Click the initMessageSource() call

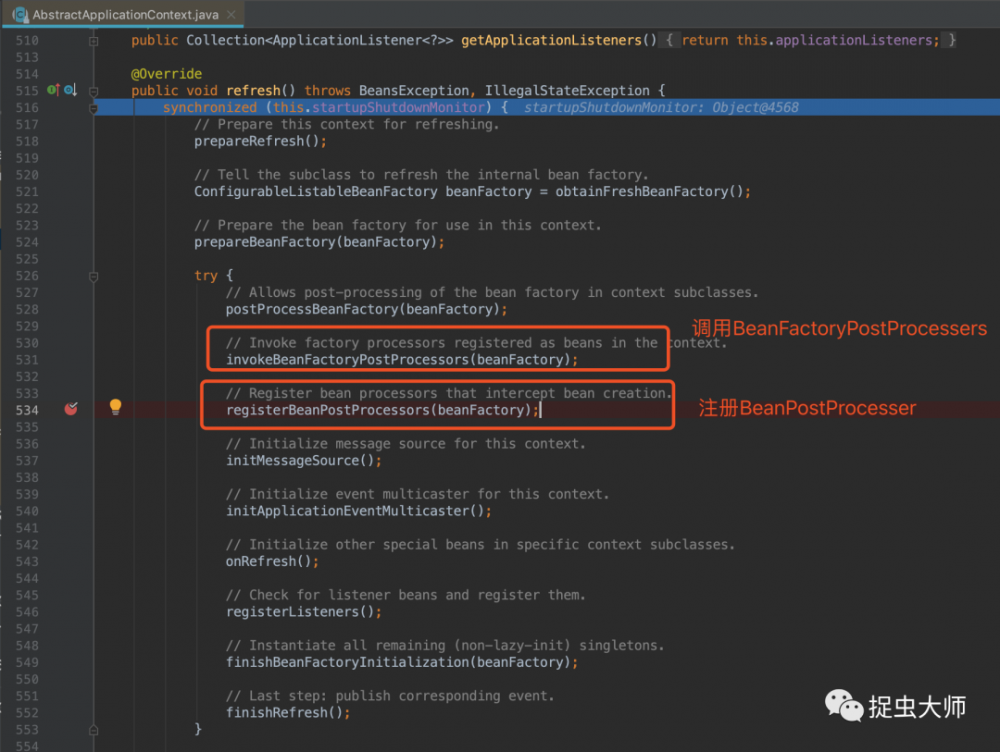click(x=304, y=460)
